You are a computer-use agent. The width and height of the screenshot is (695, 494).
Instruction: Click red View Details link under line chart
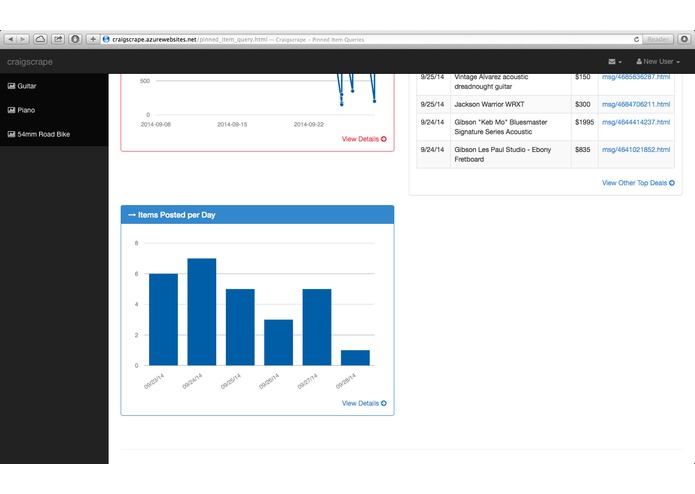coord(364,139)
